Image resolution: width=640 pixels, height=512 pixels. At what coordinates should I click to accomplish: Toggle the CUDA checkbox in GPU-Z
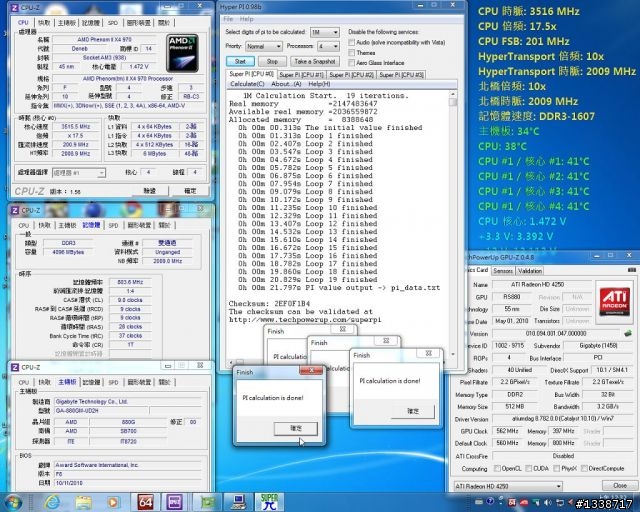529,468
